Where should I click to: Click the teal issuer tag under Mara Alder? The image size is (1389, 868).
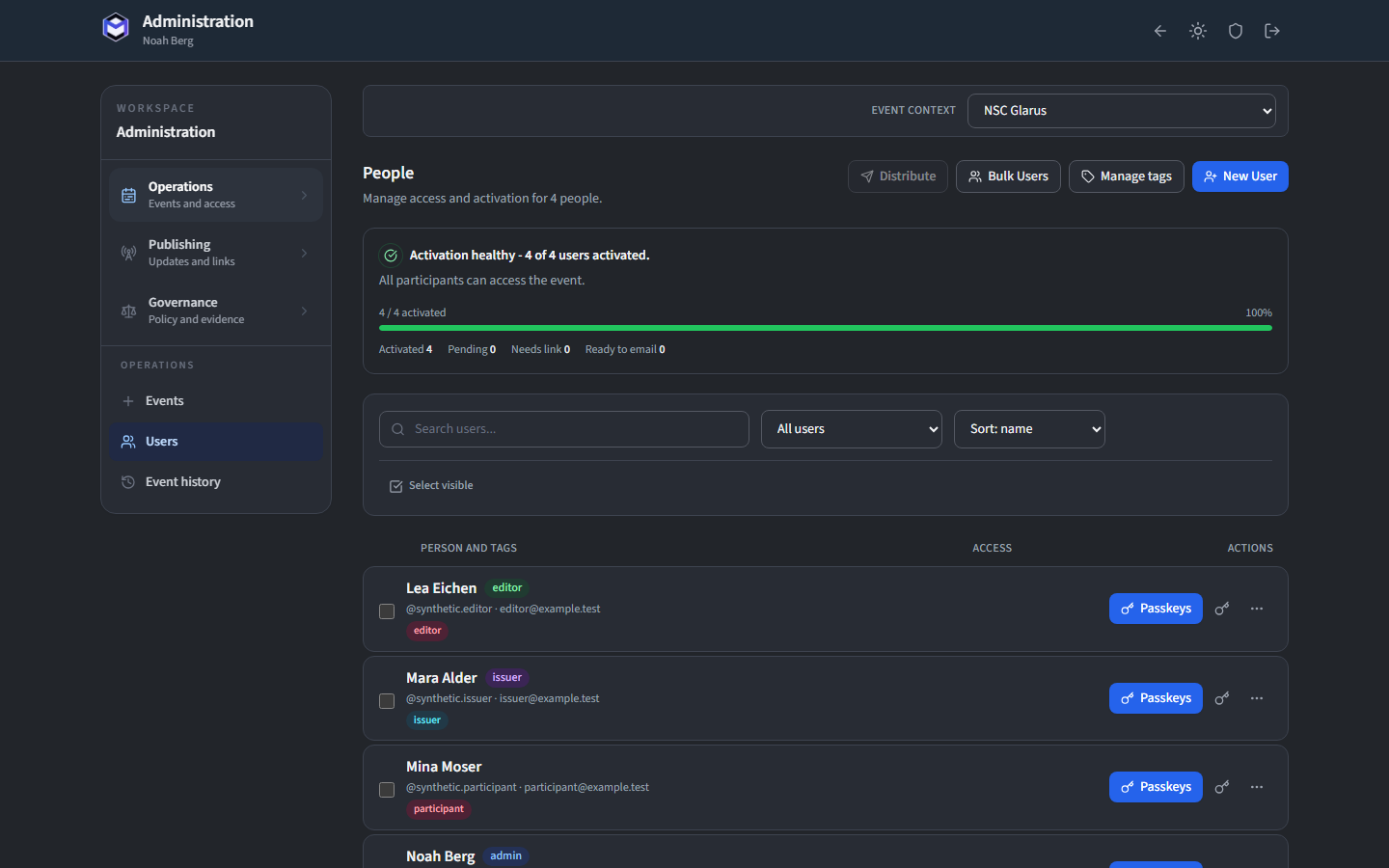[x=426, y=720]
